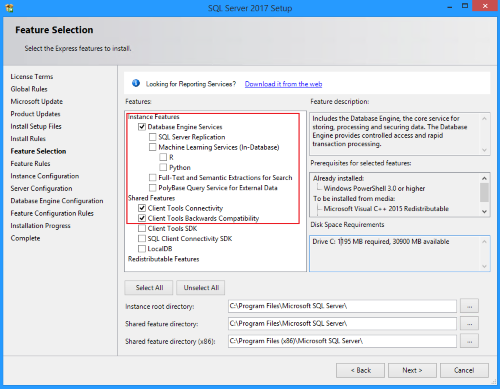Click the Shared feature directory field
Viewport: 500px width, 389px height.
pos(342,323)
